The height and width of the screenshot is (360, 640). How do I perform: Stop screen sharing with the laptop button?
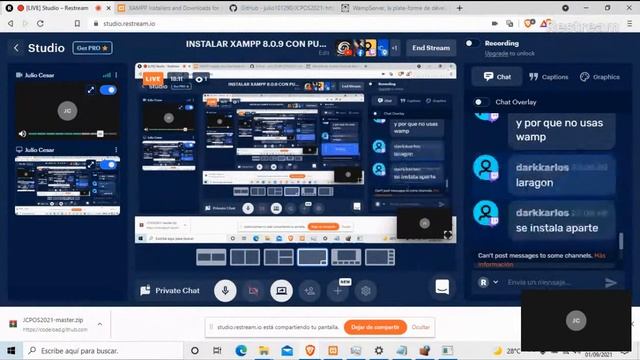click(x=281, y=291)
